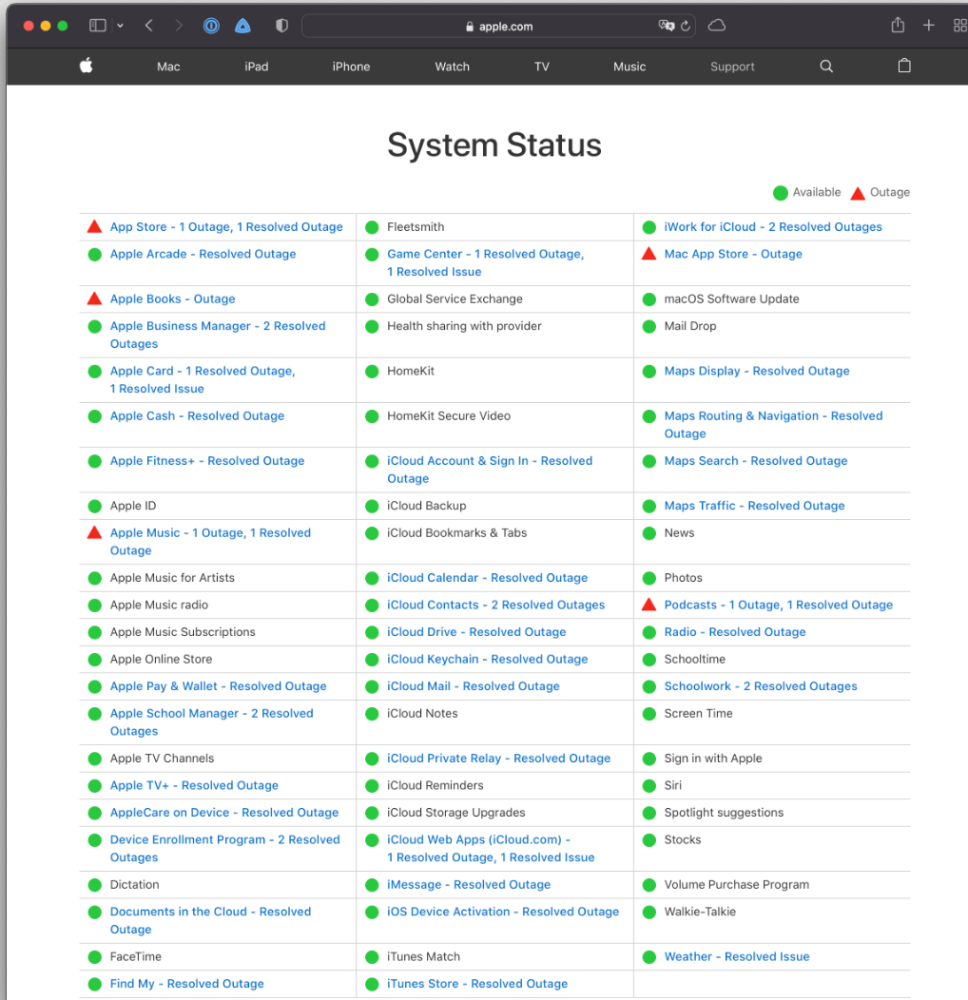Screen dimensions: 968x1000
Task: Click the System Status heading
Action: click(494, 145)
